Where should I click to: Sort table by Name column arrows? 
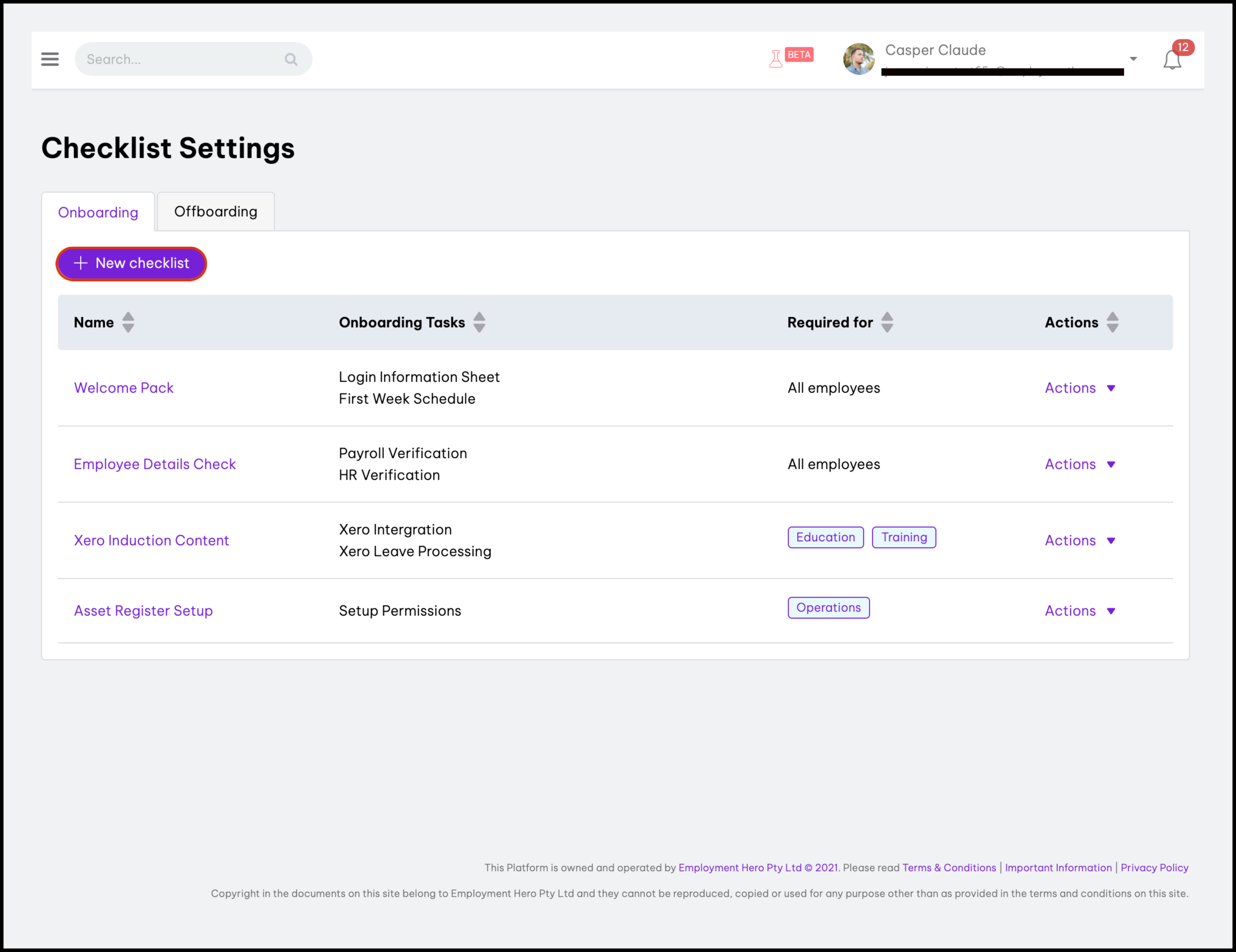point(128,322)
